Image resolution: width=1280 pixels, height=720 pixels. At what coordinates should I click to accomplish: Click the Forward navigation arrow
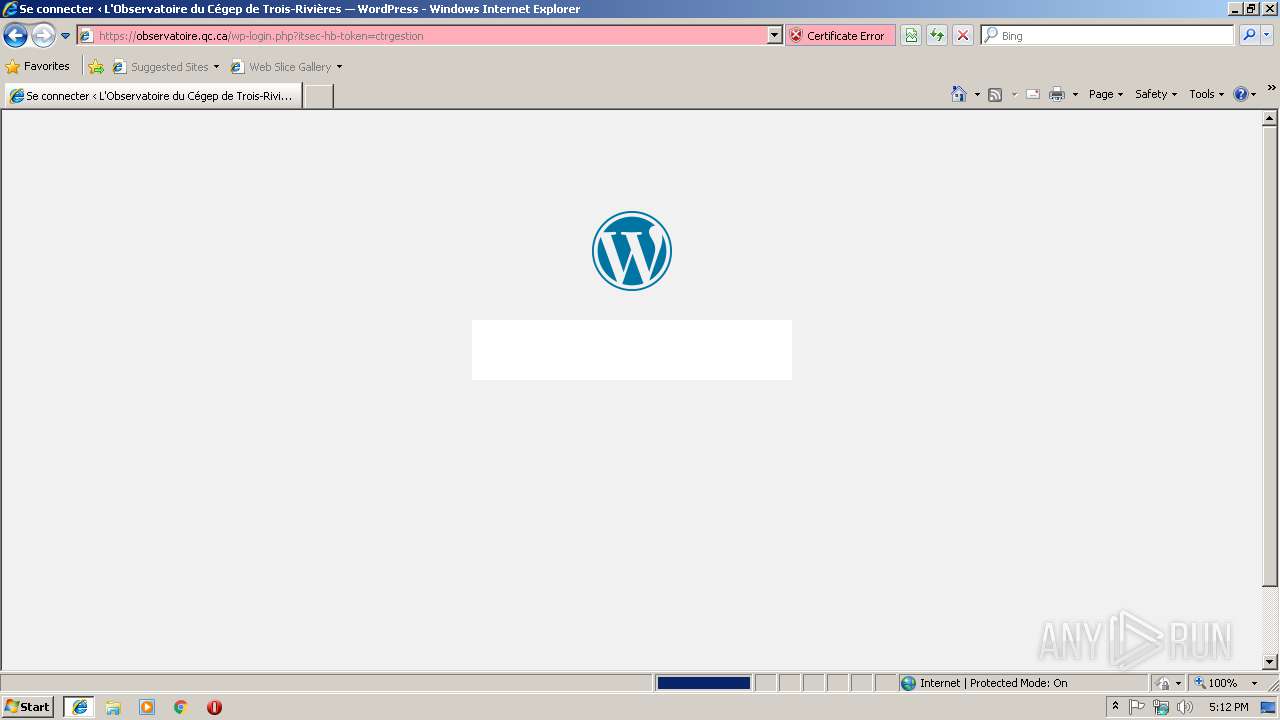pyautogui.click(x=43, y=36)
